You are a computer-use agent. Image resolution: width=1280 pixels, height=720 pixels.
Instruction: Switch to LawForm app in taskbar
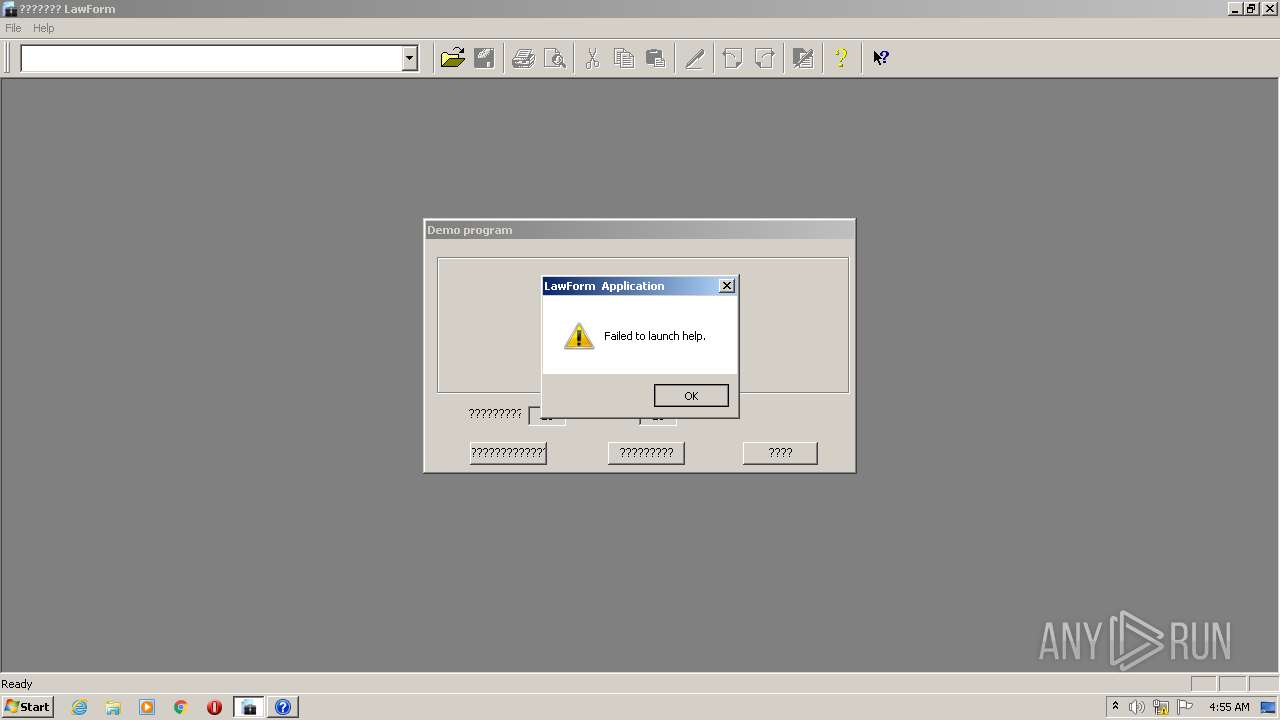(x=249, y=707)
